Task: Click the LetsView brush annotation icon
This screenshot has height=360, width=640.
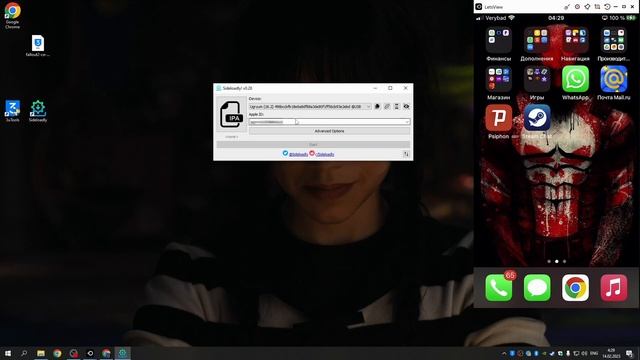Action: (567, 7)
